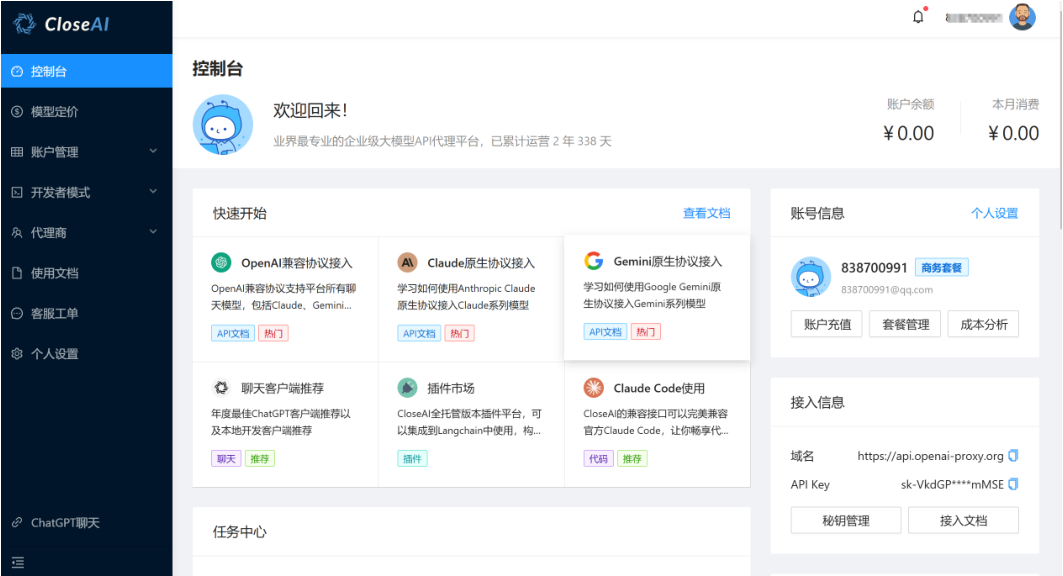This screenshot has height=576, width=1063.
Task: Open 使用文档 menu item
Action: click(87, 273)
